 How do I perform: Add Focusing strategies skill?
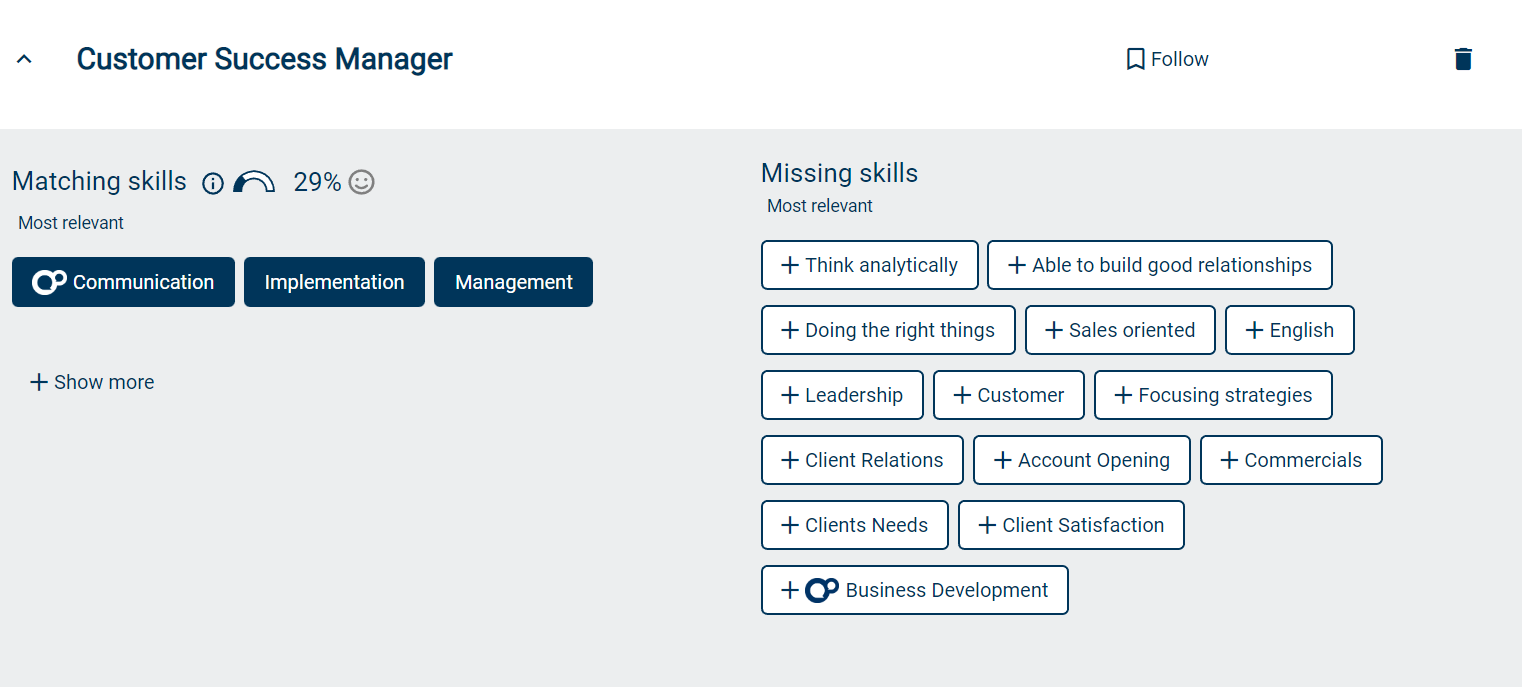[1213, 395]
